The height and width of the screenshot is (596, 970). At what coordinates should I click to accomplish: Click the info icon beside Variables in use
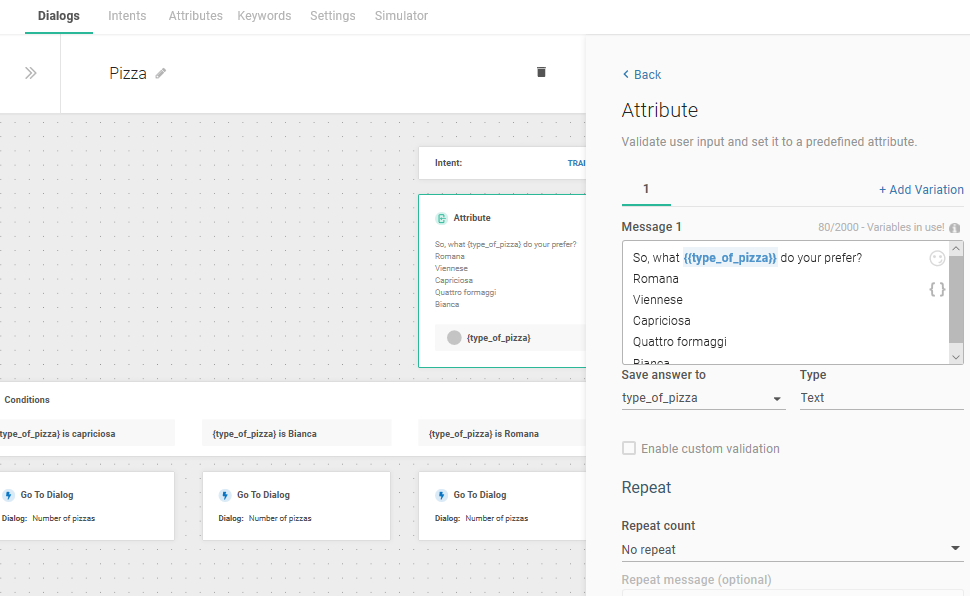tap(955, 228)
